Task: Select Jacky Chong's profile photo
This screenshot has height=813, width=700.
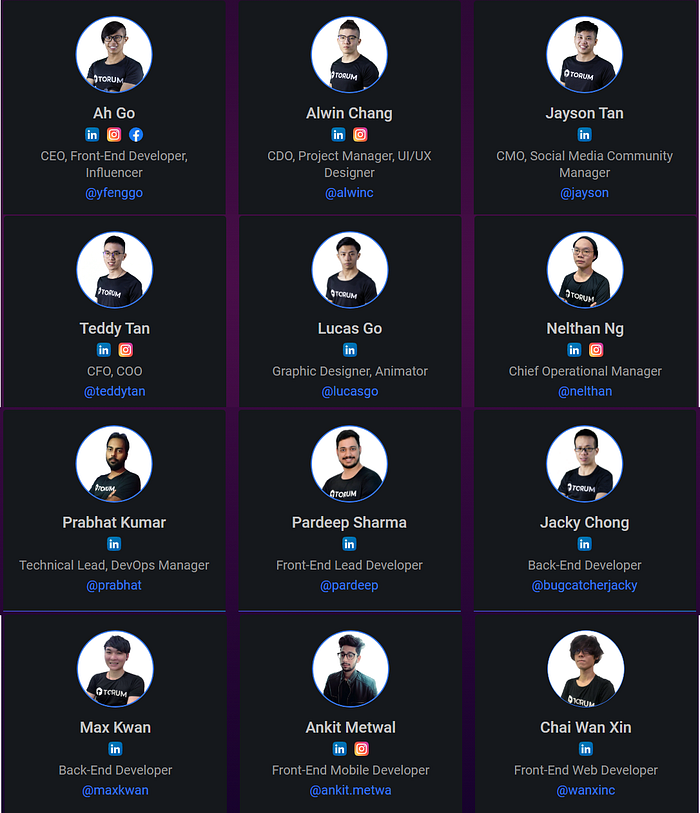Action: click(x=584, y=464)
